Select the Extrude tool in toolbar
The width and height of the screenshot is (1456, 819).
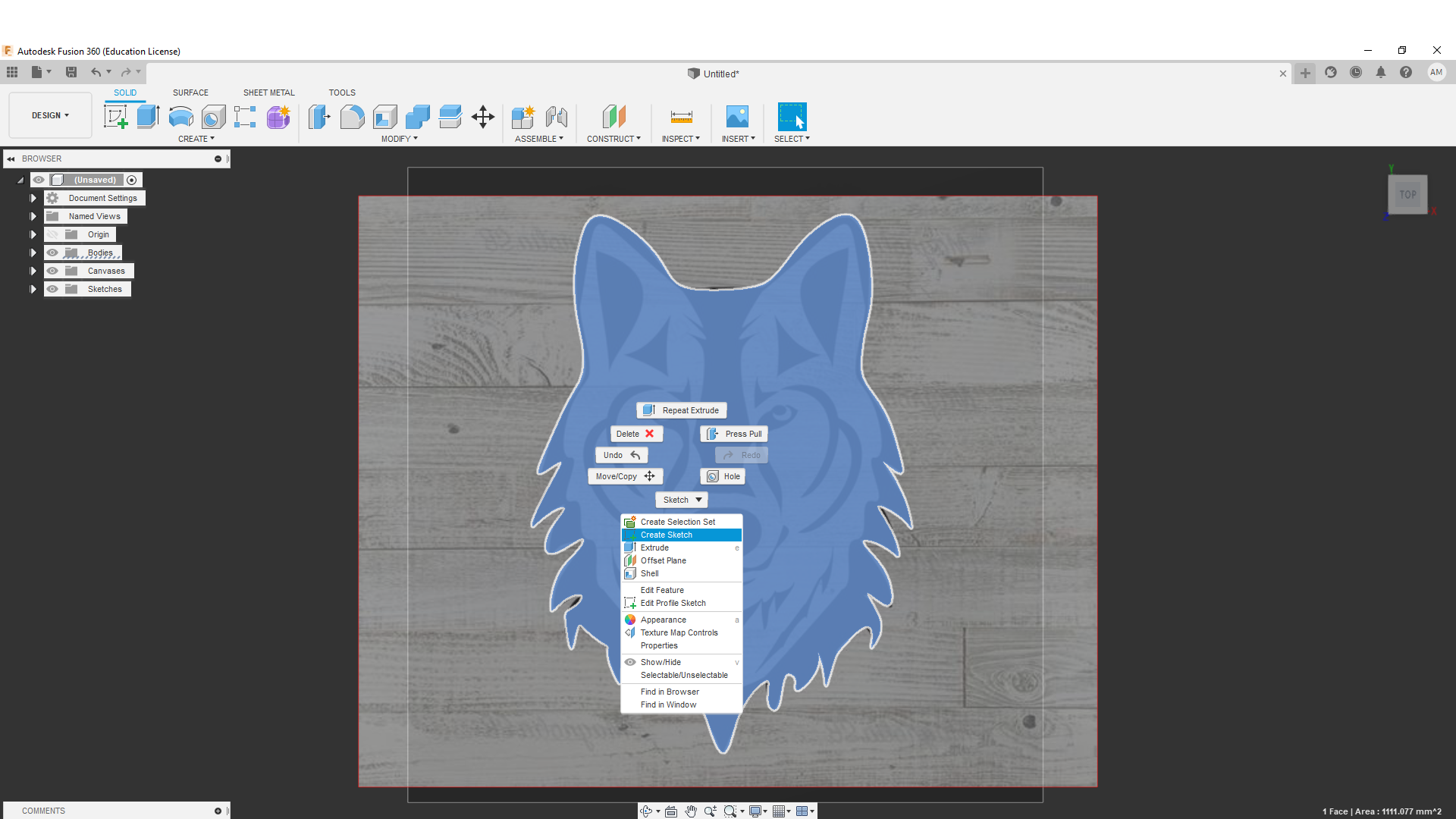(x=148, y=117)
